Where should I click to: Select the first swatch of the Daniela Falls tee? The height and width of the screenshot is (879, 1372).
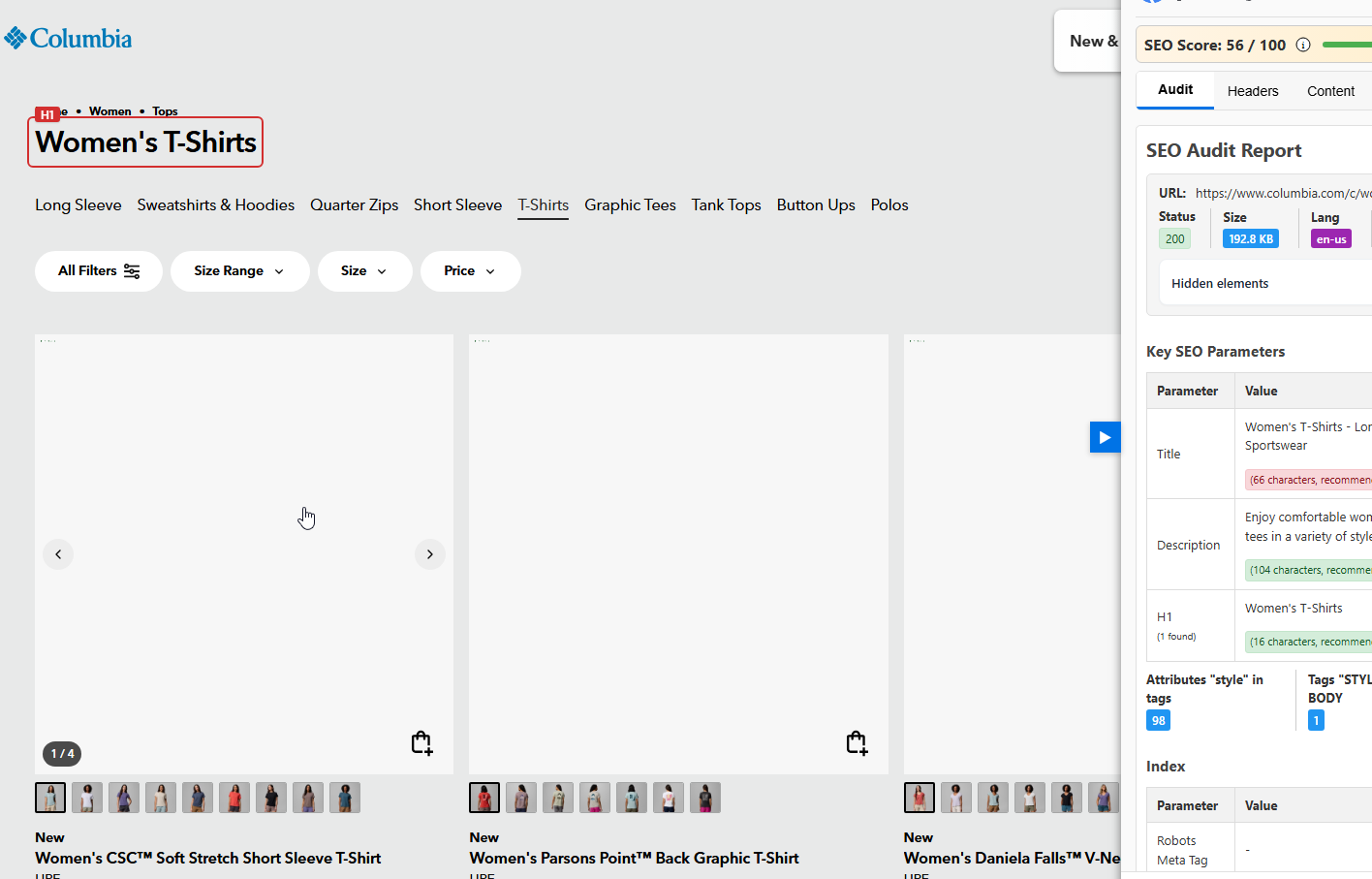coord(920,798)
